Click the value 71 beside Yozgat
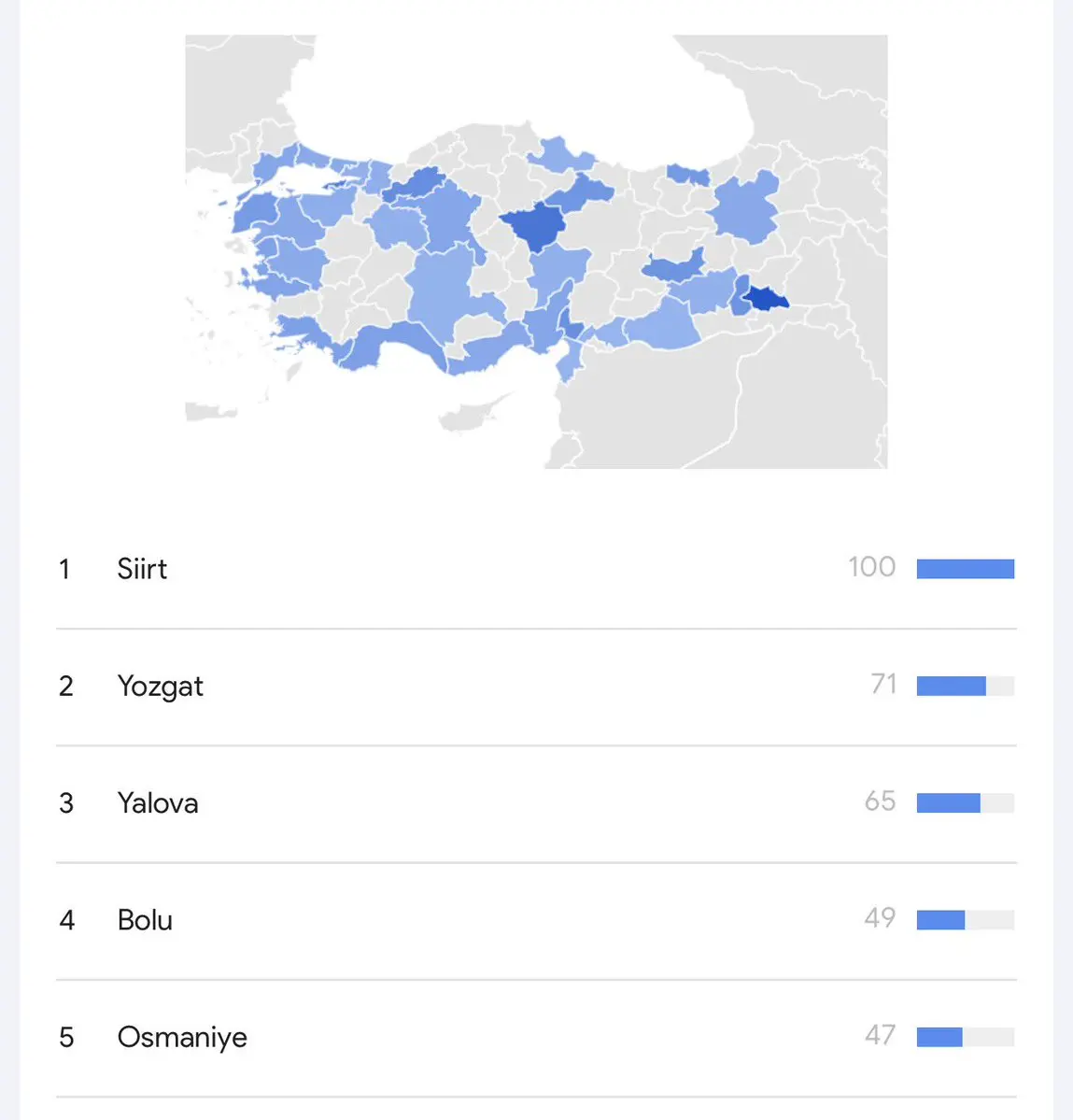This screenshot has width=1073, height=1120. [x=883, y=685]
